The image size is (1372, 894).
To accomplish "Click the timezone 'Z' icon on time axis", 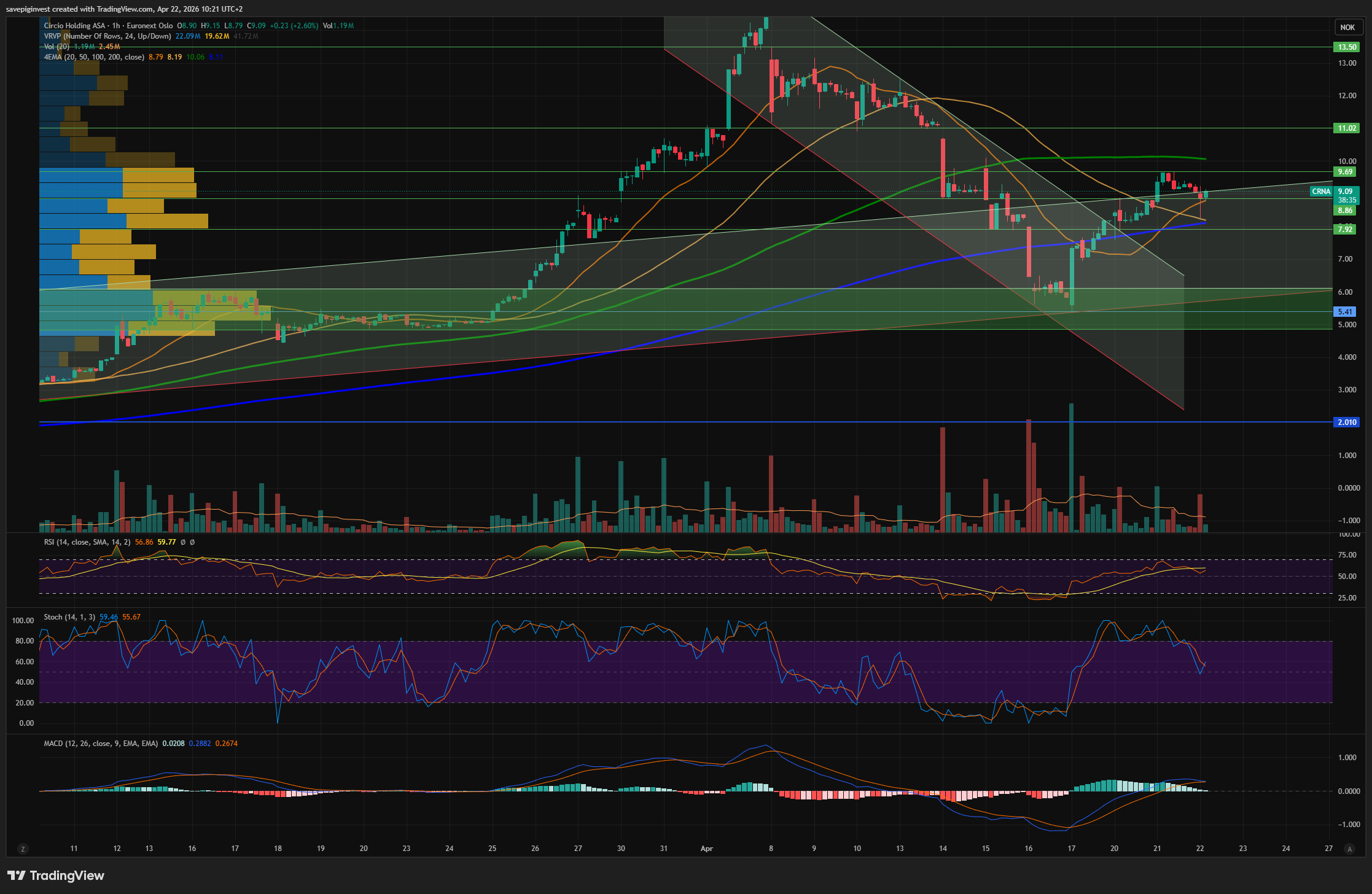I will point(23,849).
